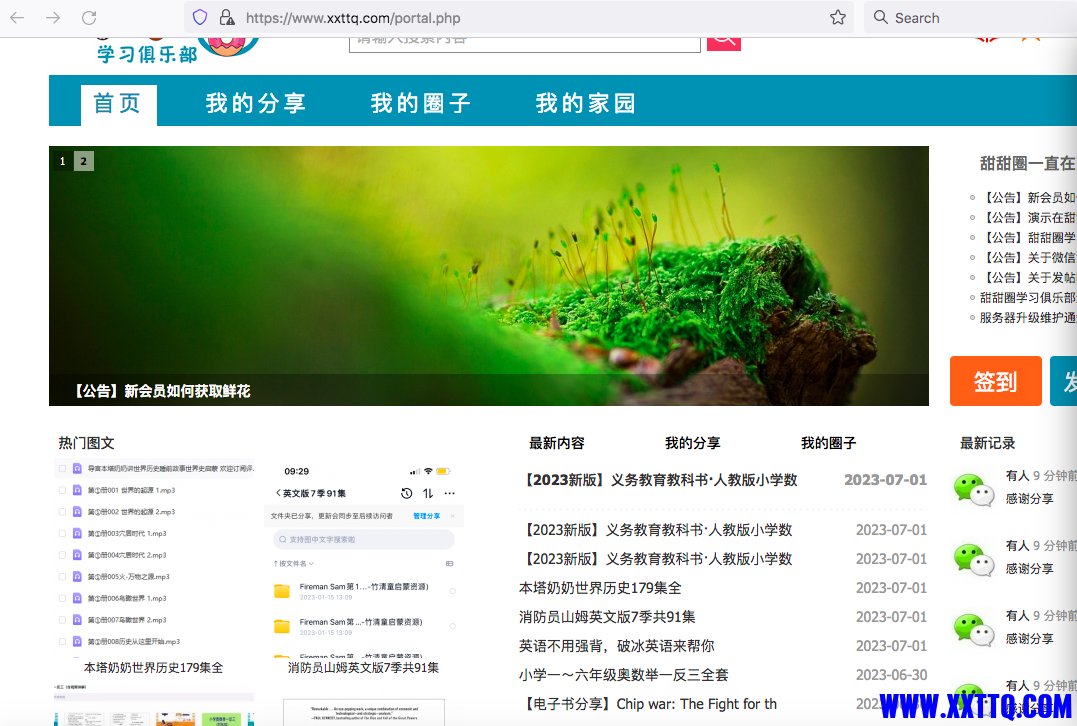
Task: Select banner slide 2 indicator
Action: tap(84, 161)
